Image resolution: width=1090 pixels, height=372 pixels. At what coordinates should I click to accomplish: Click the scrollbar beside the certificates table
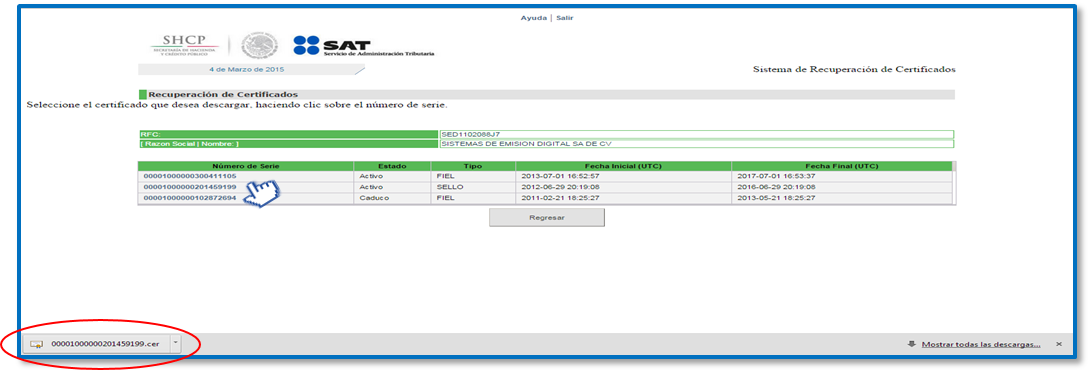coord(954,184)
